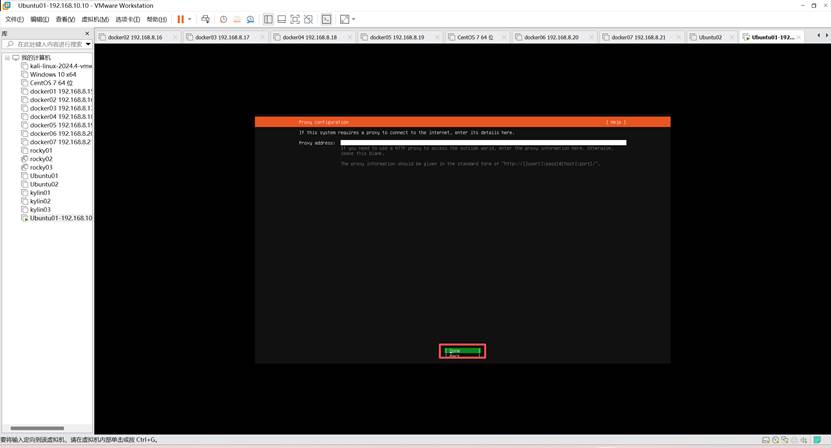The width and height of the screenshot is (831, 448).
Task: Click Back on the proxy screen
Action: 462,356
